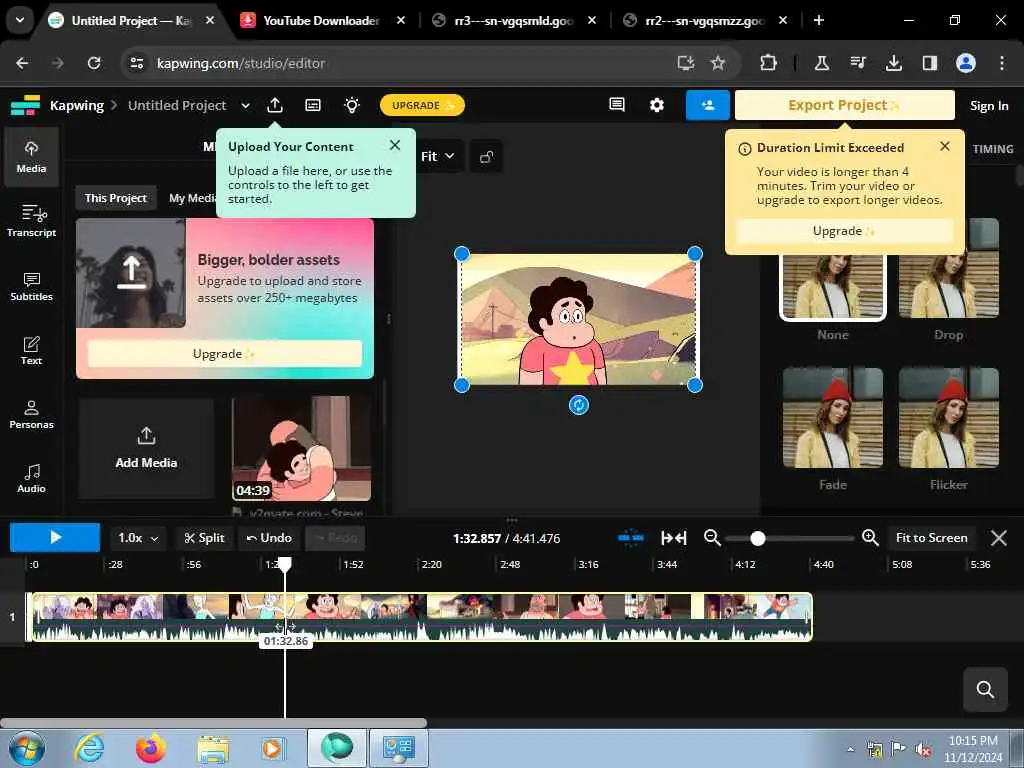Open playback speed 1.0x dropdown
This screenshot has height=768, width=1024.
pyautogui.click(x=138, y=538)
